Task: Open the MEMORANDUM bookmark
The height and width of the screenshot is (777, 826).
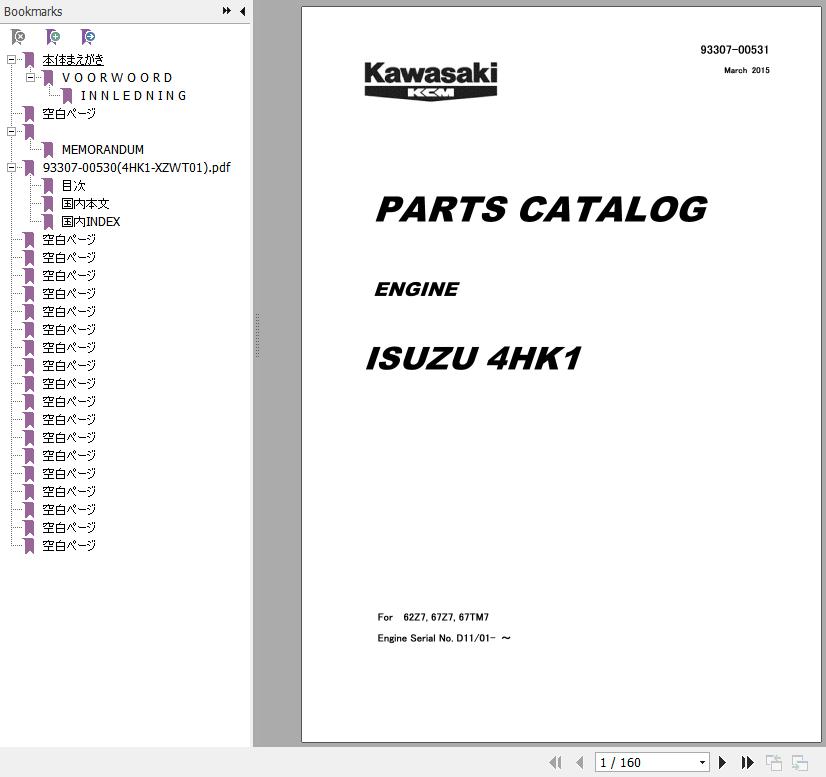Action: click(x=103, y=150)
